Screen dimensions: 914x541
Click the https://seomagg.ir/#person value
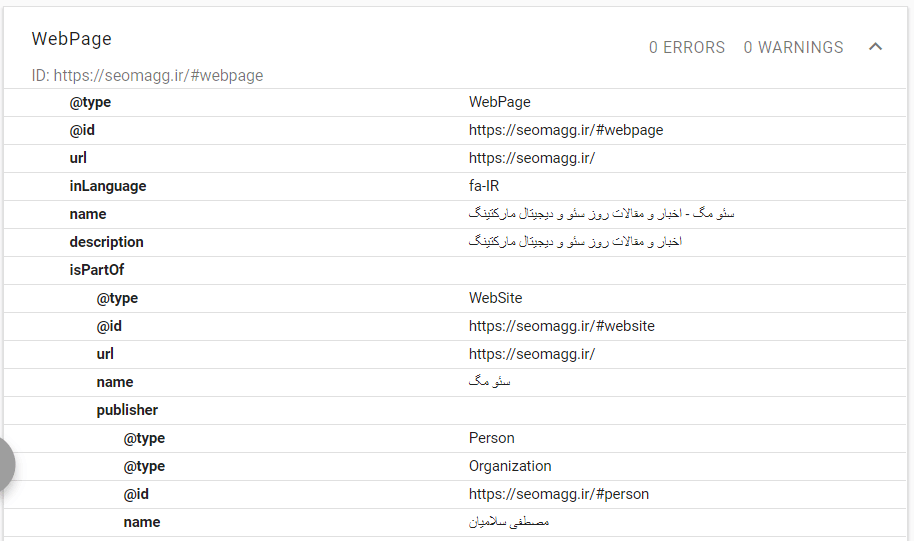558,494
